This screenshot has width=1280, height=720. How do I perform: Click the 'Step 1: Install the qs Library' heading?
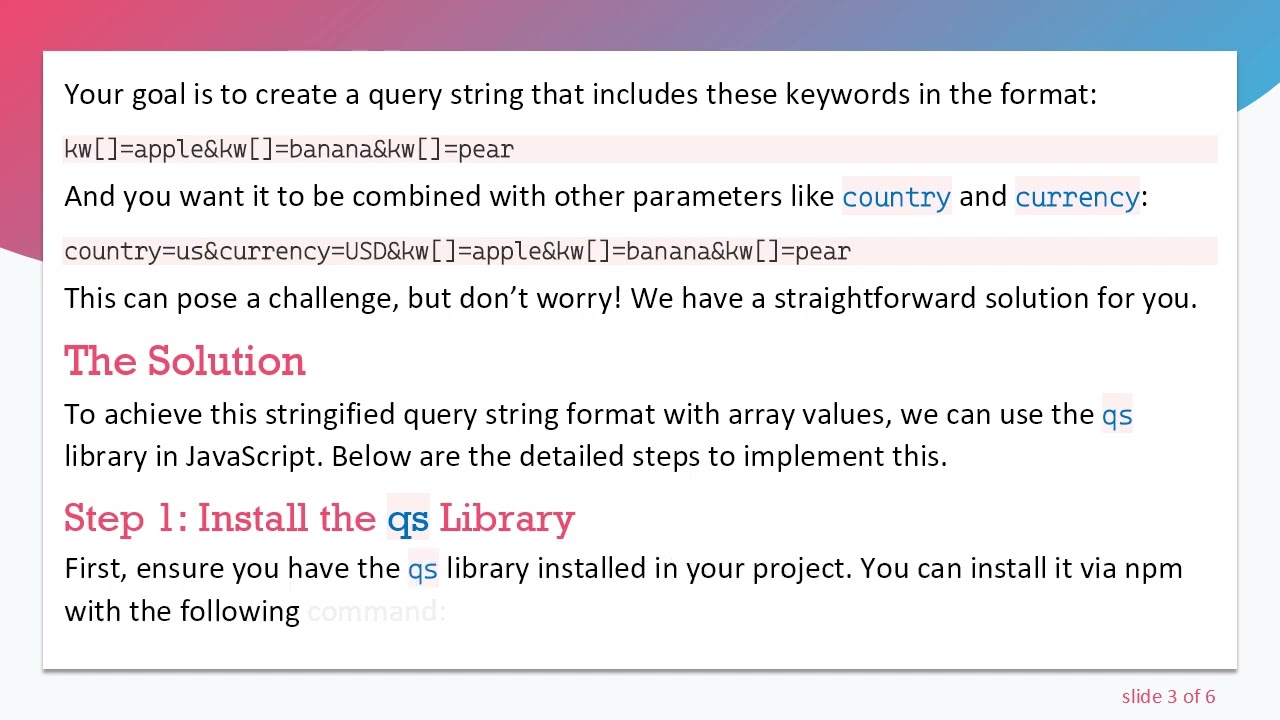point(320,518)
